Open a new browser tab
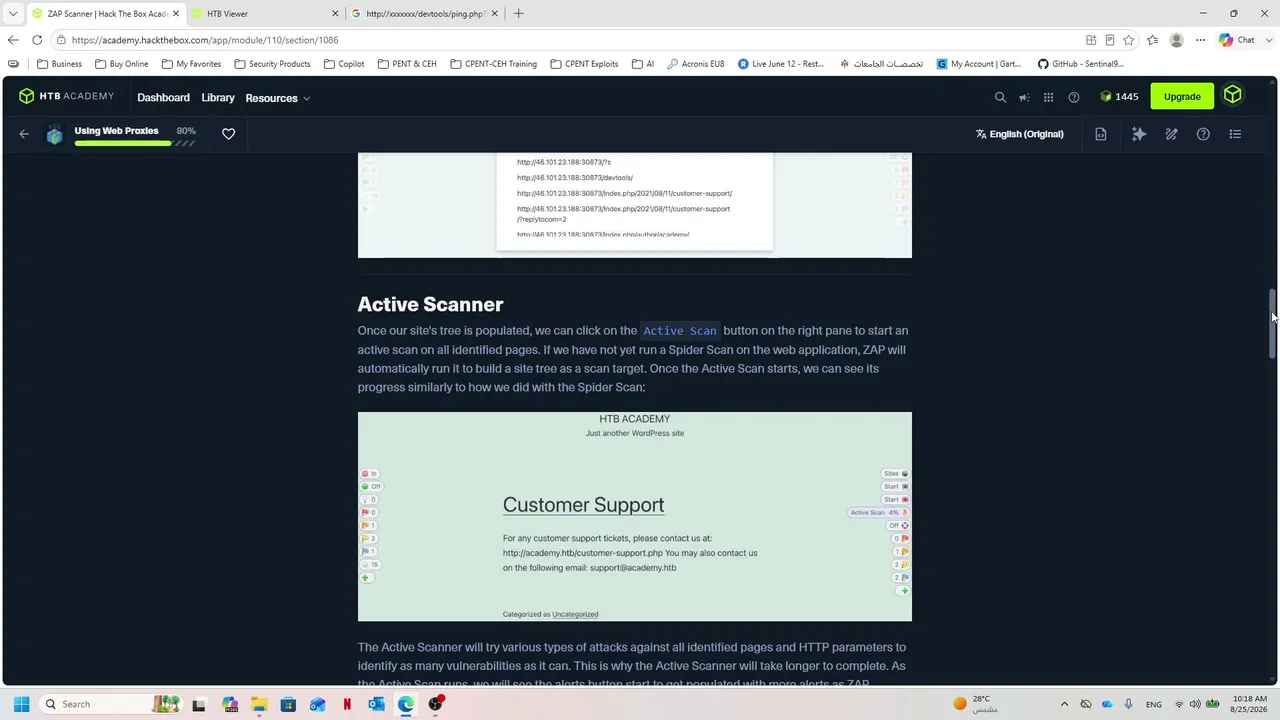 coord(518,14)
